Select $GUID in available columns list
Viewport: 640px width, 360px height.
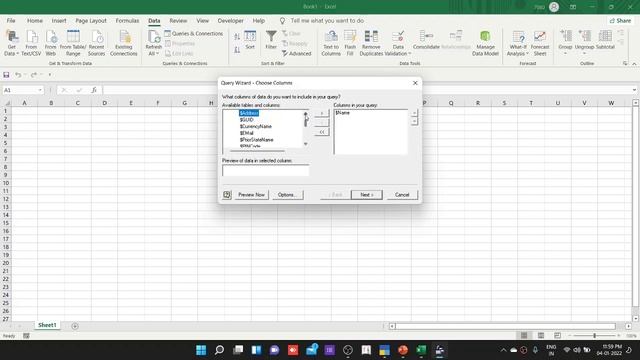[x=247, y=120]
